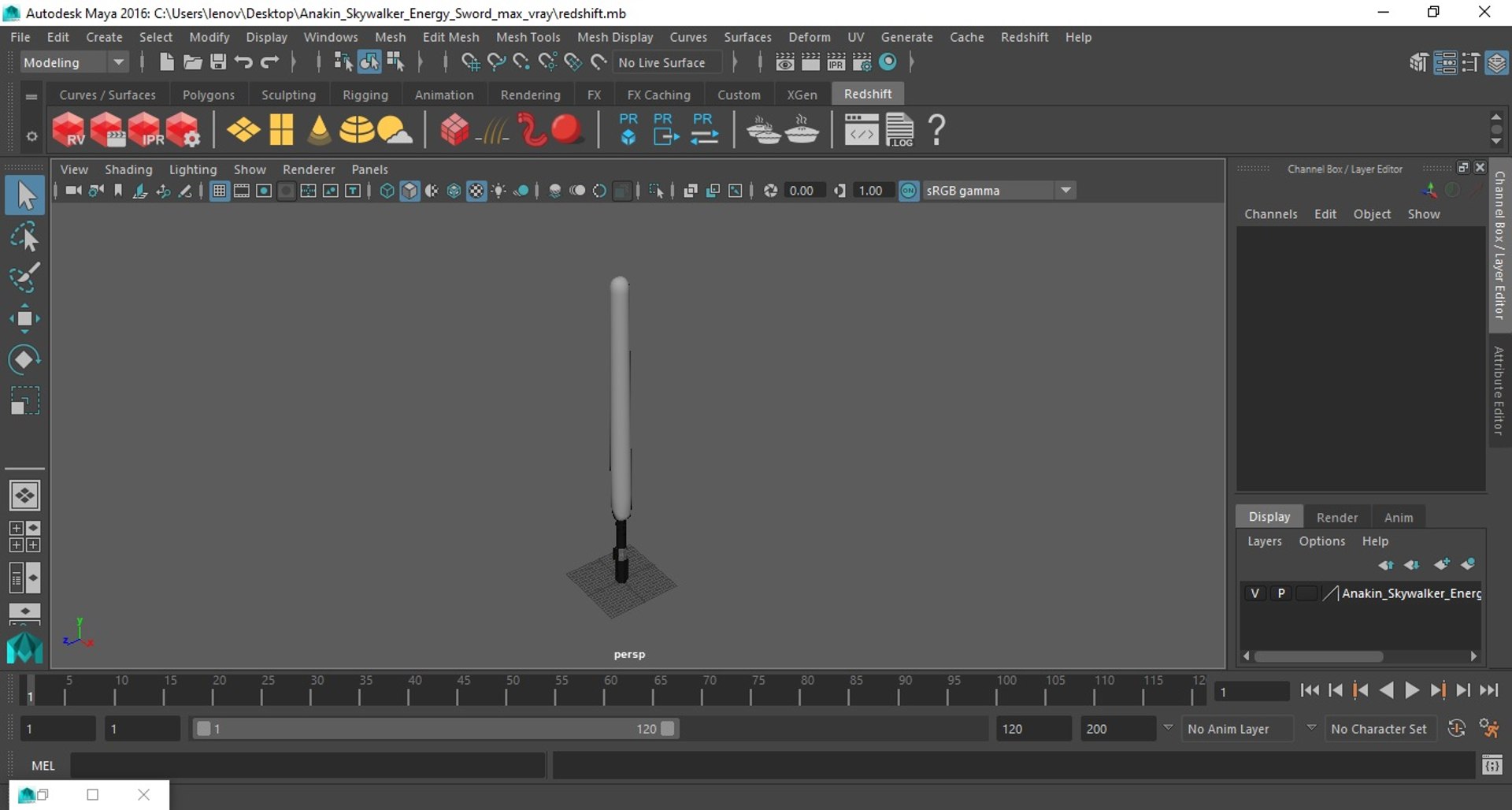The height and width of the screenshot is (810, 1512).
Task: Toggle smooth shade all in viewport
Action: point(409,191)
